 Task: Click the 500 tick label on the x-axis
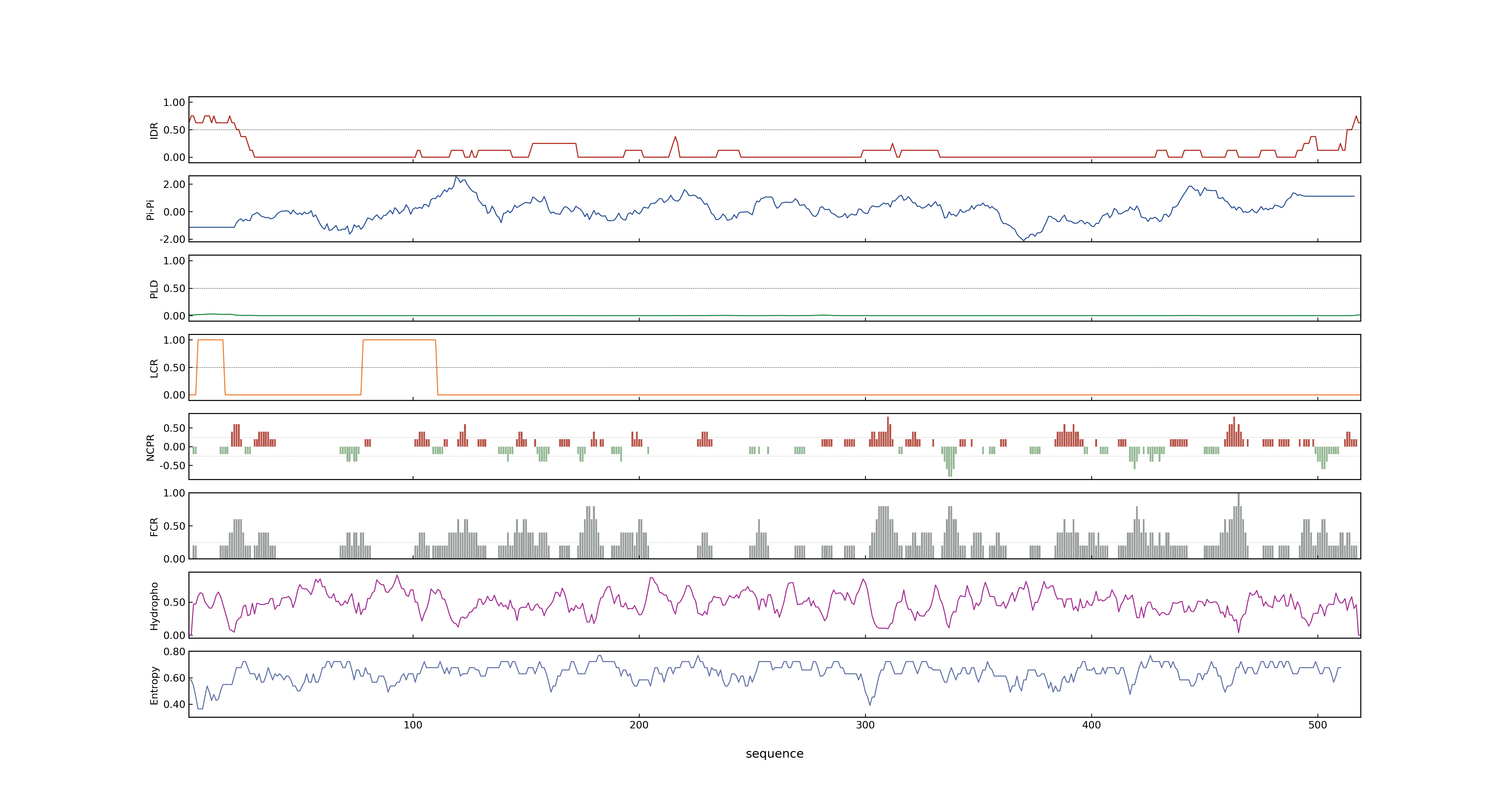[1318, 725]
